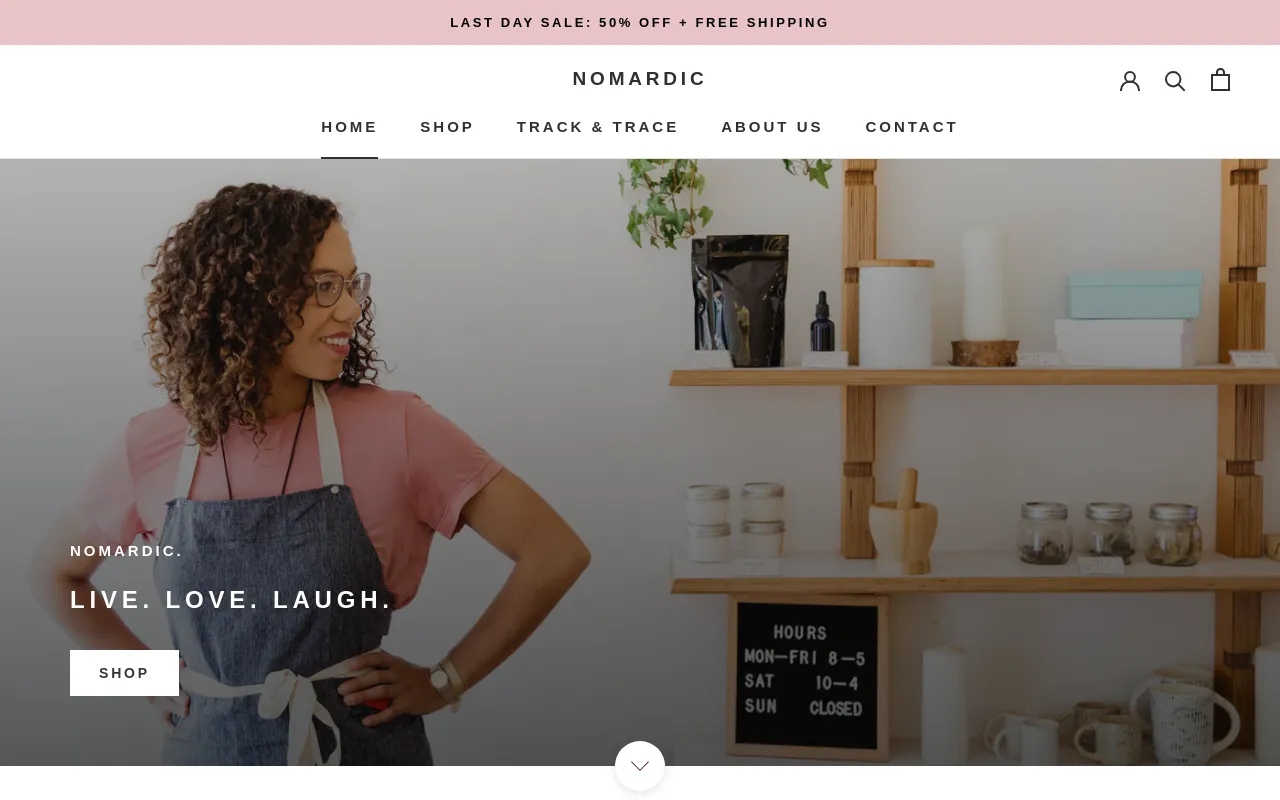The image size is (1280, 800).
Task: Click the black pouch on the shelf
Action: [x=741, y=300]
